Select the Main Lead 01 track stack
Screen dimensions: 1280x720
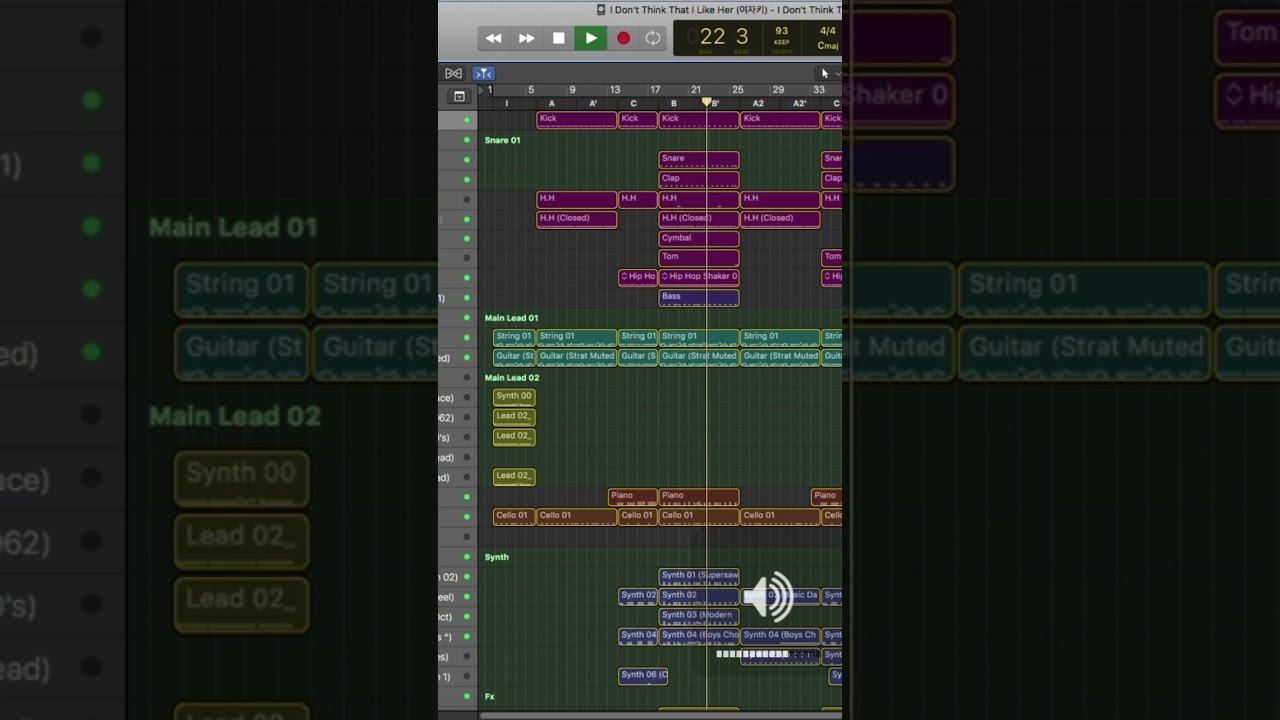point(511,318)
